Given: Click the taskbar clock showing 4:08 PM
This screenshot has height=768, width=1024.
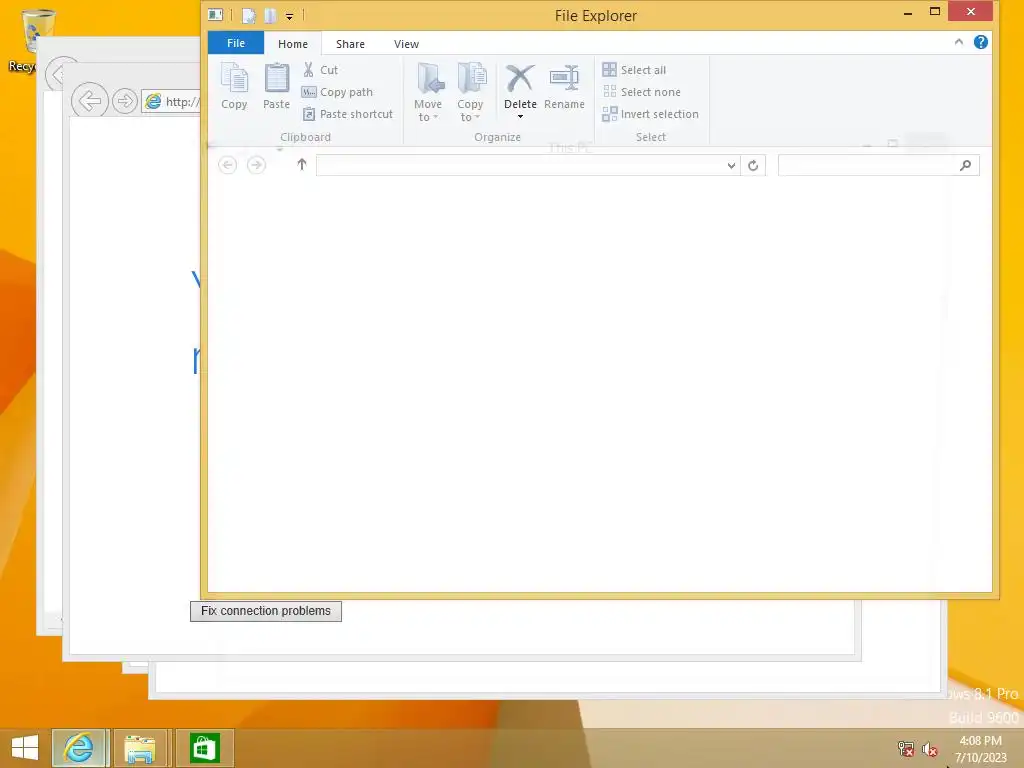Looking at the screenshot, I should coord(980,749).
